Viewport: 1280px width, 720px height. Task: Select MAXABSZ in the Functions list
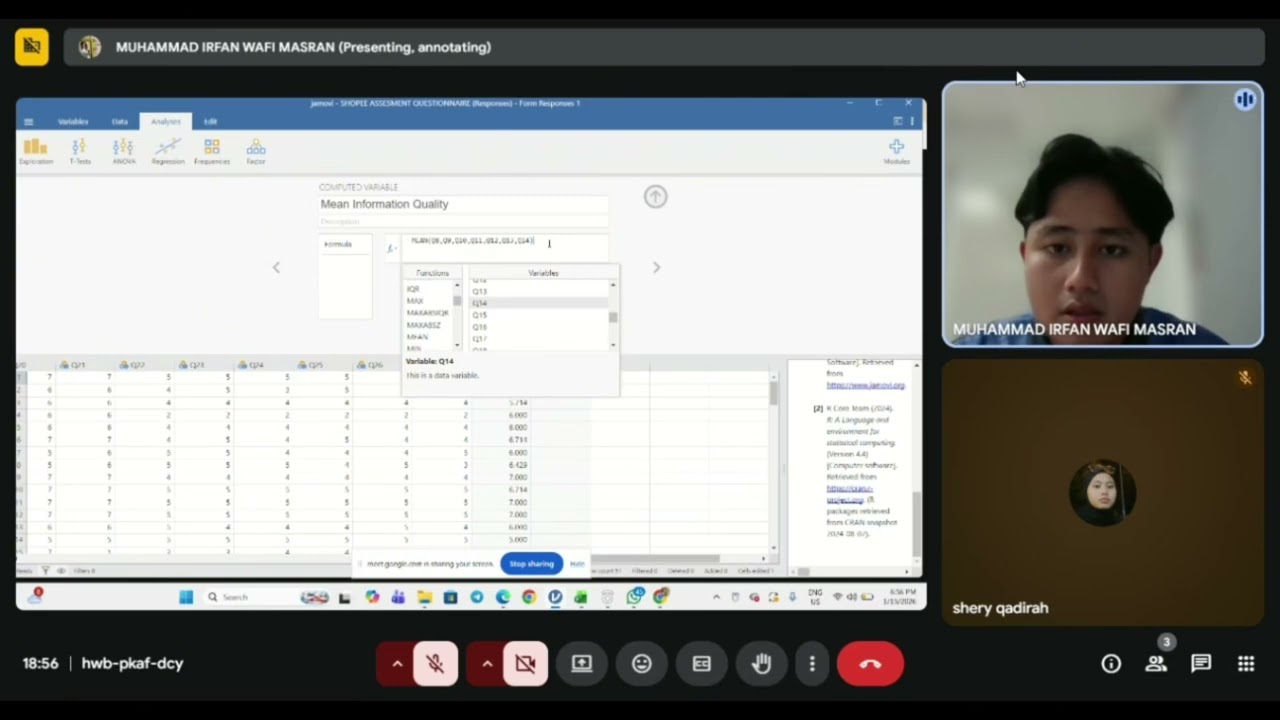click(x=424, y=325)
